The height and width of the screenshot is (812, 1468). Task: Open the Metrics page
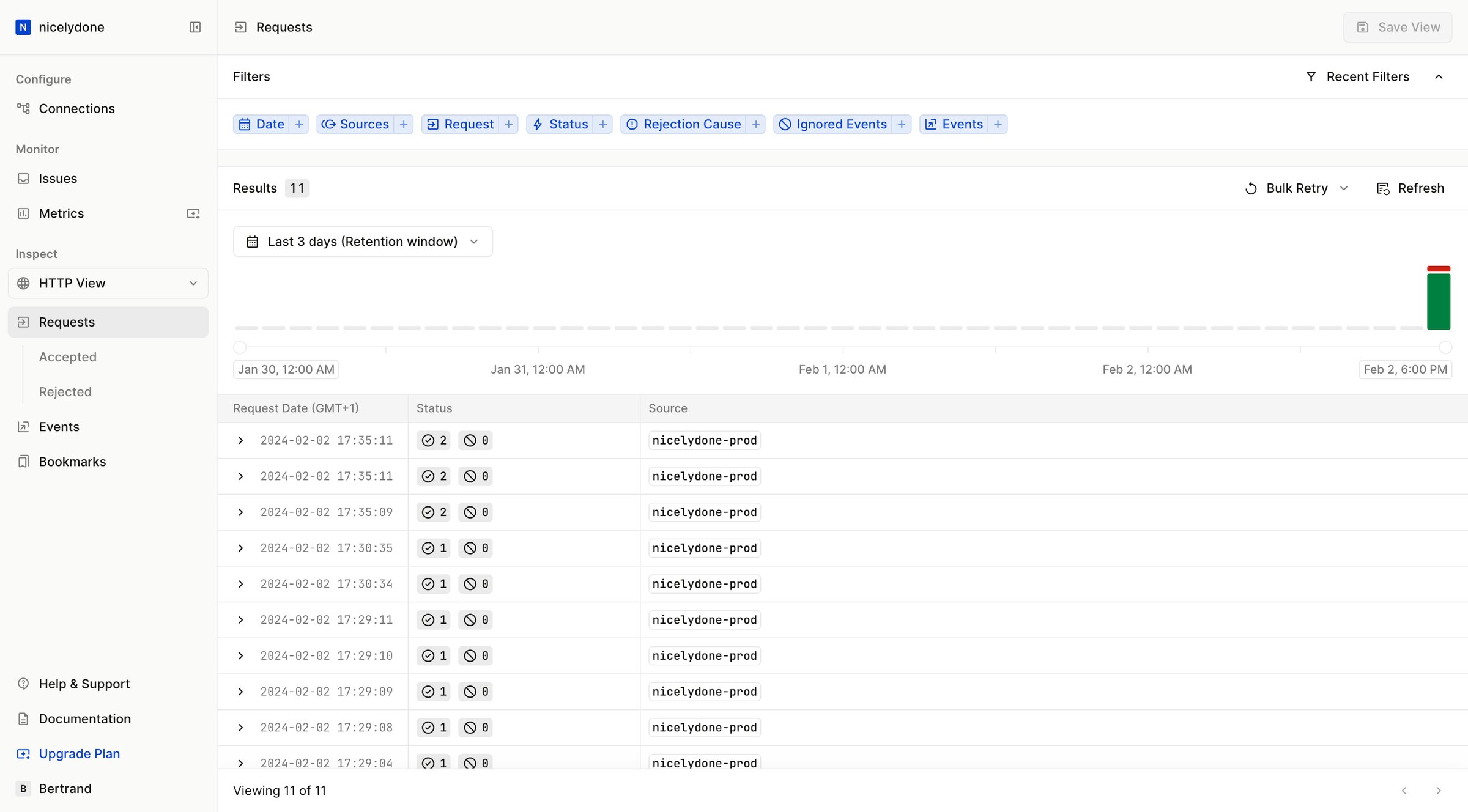(61, 213)
